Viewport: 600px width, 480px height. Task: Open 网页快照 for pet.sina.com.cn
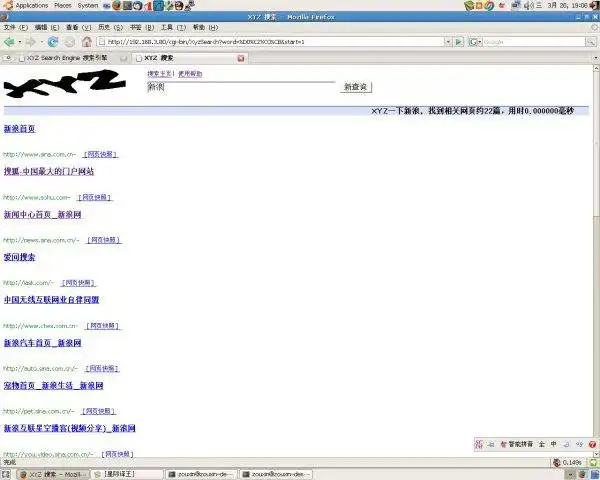(x=99, y=411)
